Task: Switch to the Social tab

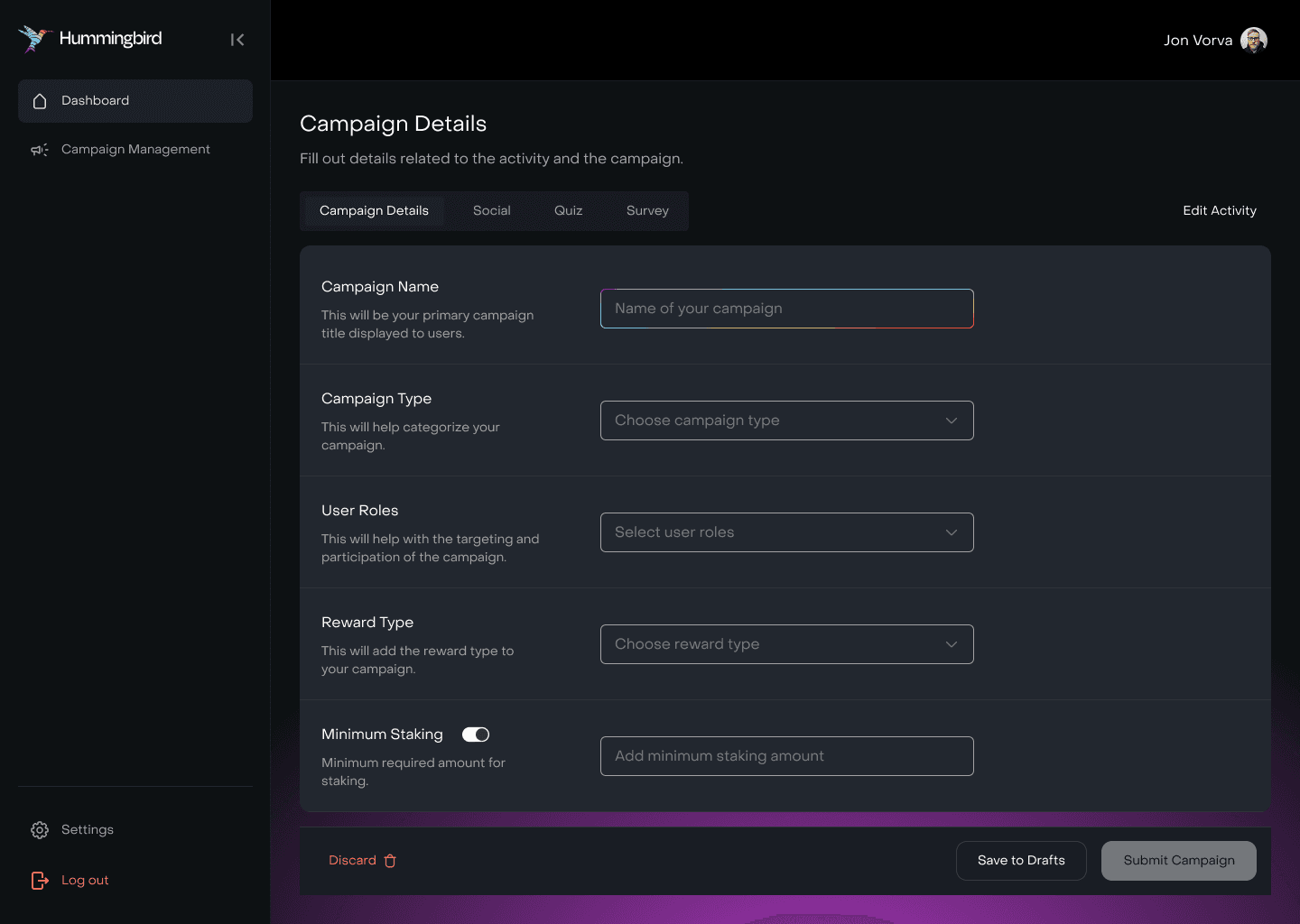Action: point(492,211)
